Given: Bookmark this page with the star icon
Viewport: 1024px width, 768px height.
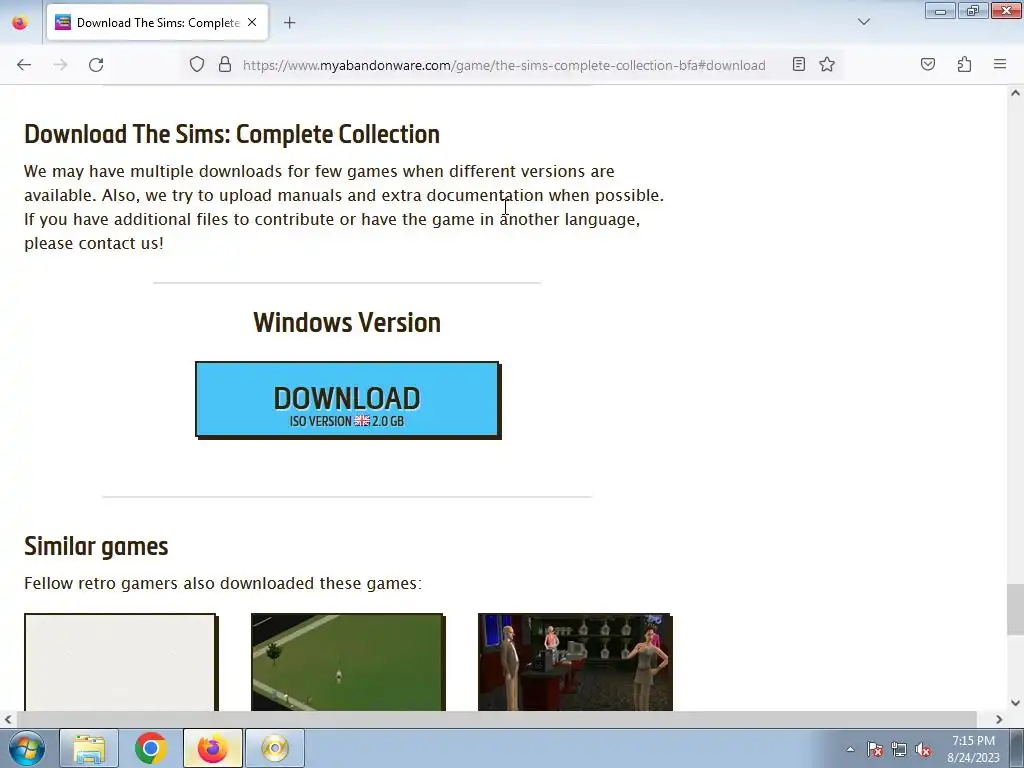Looking at the screenshot, I should pyautogui.click(x=827, y=64).
